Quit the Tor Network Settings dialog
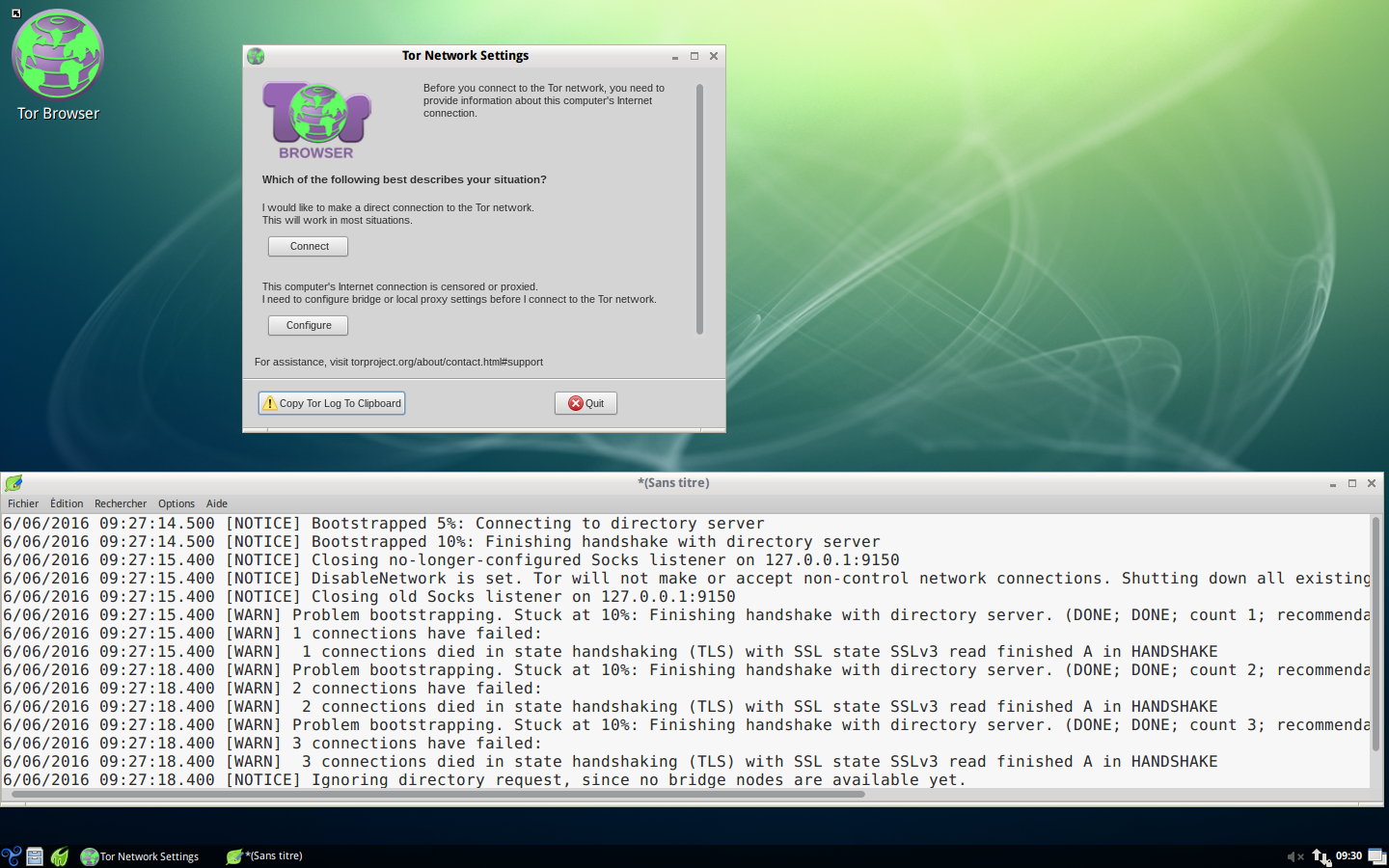Image resolution: width=1389 pixels, height=868 pixels. pyautogui.click(x=586, y=403)
